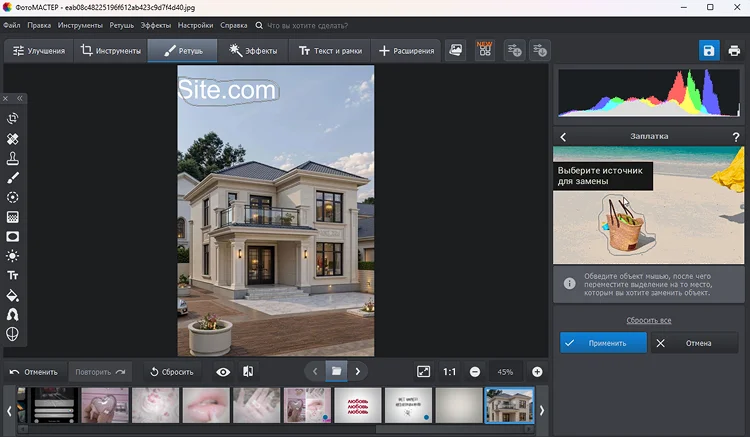Select the radial filter dashed circle tool

point(12,197)
